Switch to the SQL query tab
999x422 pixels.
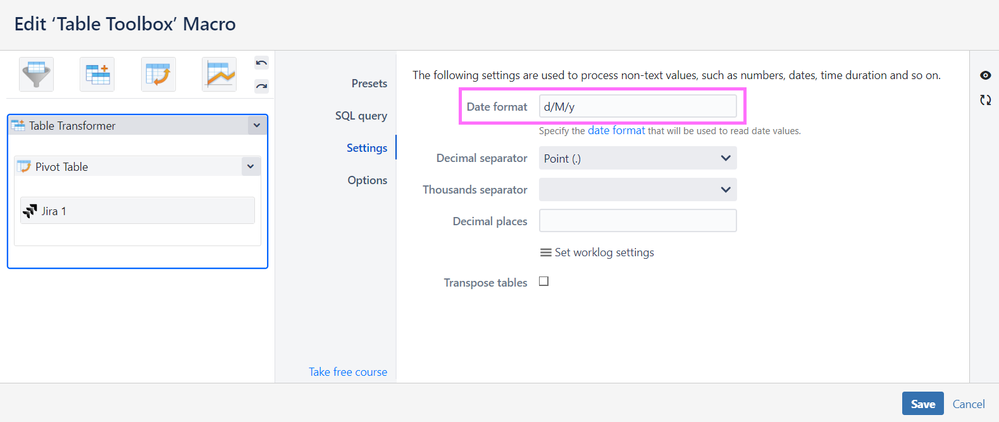click(x=361, y=116)
